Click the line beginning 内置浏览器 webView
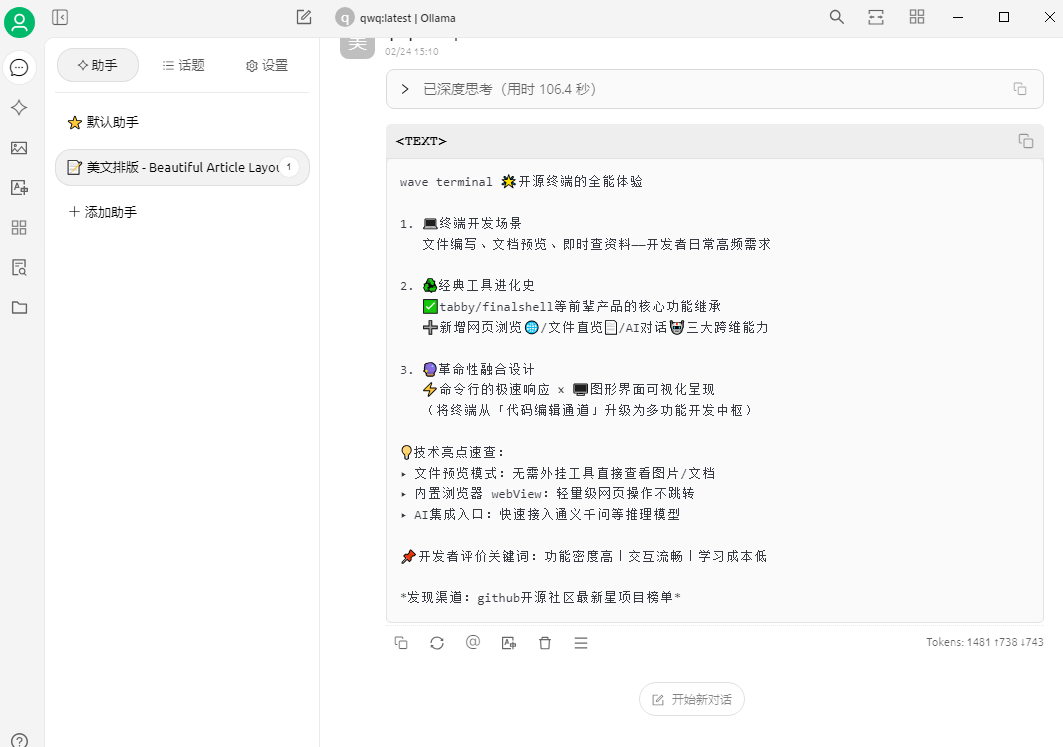Image resolution: width=1063 pixels, height=747 pixels. coord(548,493)
